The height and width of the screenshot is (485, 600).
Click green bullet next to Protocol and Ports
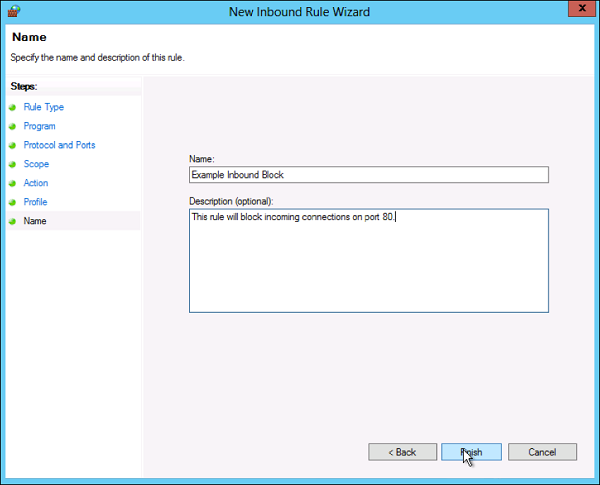[13, 145]
